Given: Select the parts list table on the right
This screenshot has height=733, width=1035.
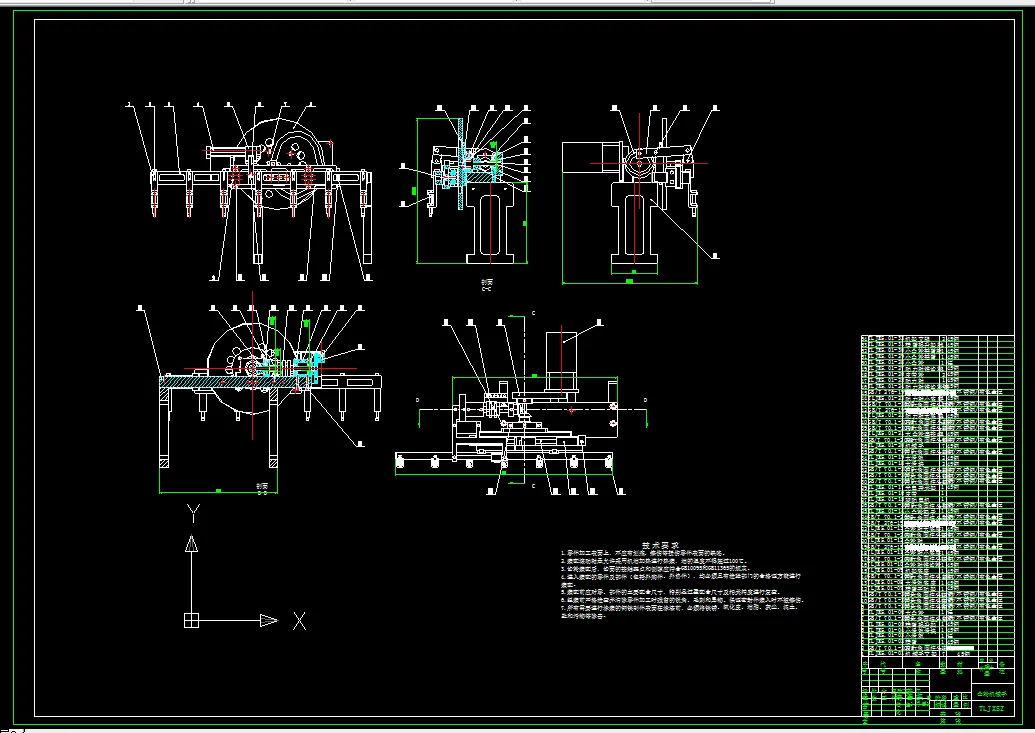Looking at the screenshot, I should point(937,496).
